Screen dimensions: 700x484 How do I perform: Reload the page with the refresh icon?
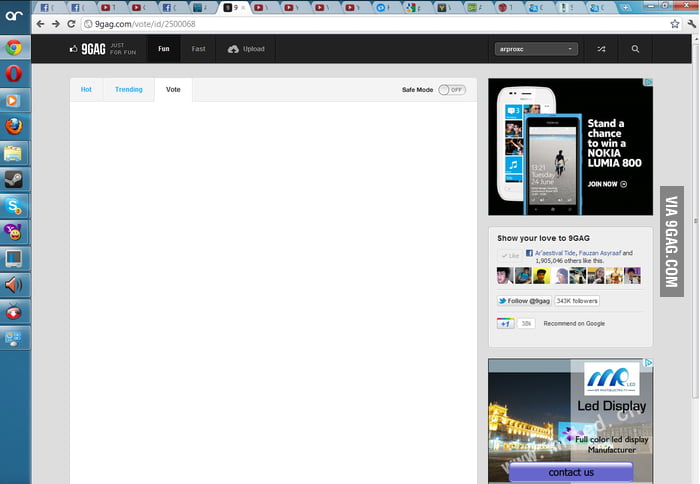(71, 23)
